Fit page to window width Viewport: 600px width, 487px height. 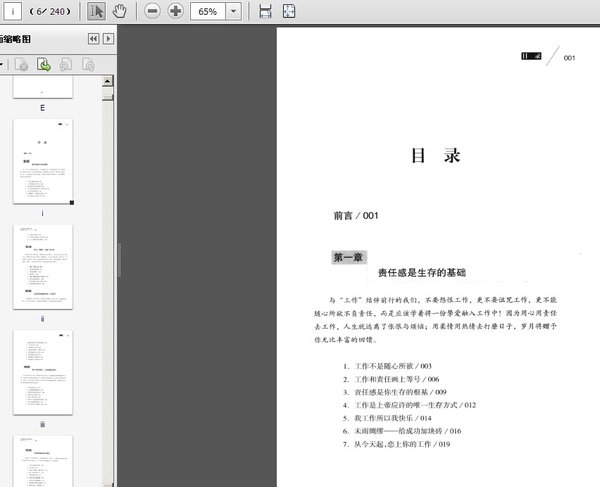265,11
